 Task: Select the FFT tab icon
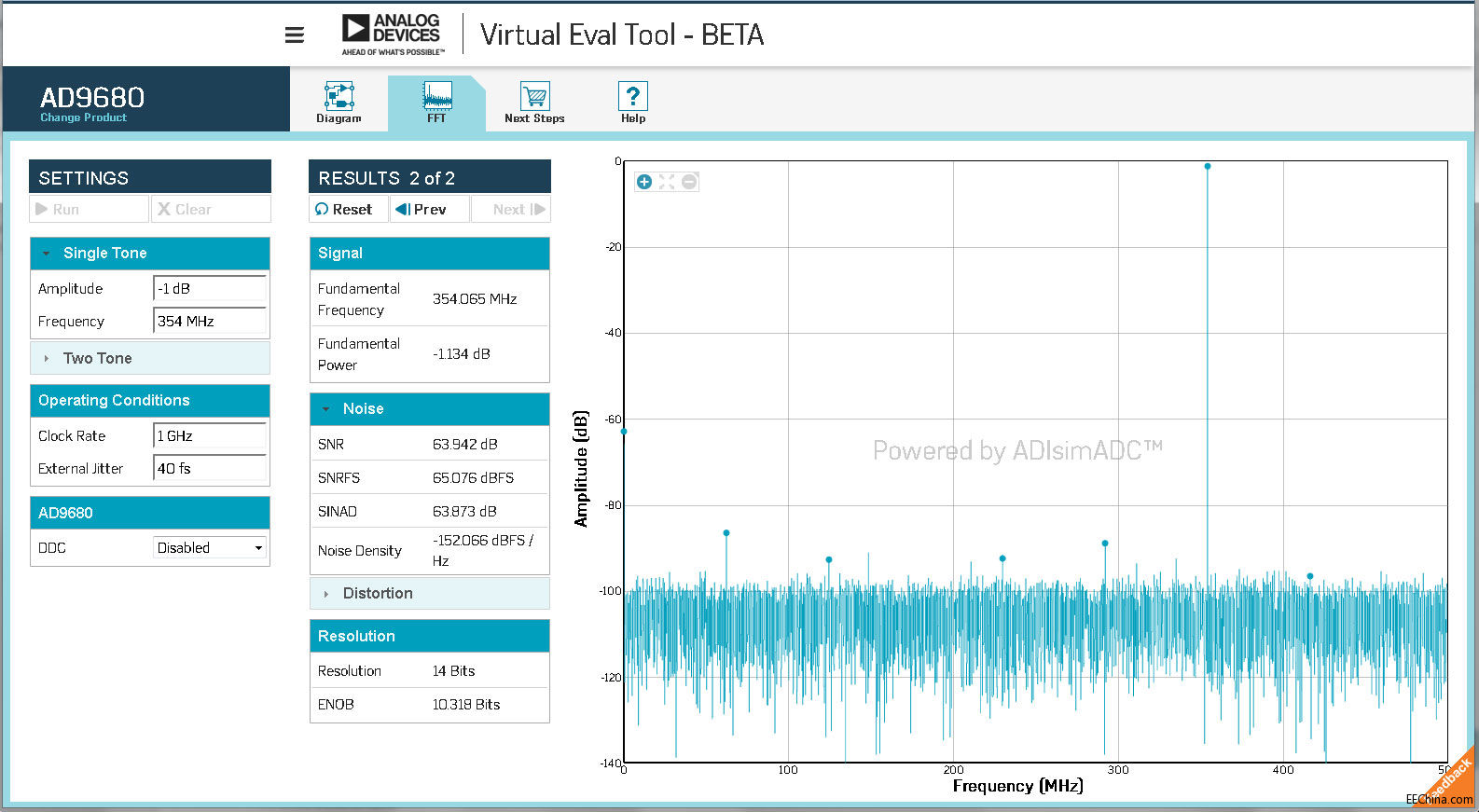point(436,96)
